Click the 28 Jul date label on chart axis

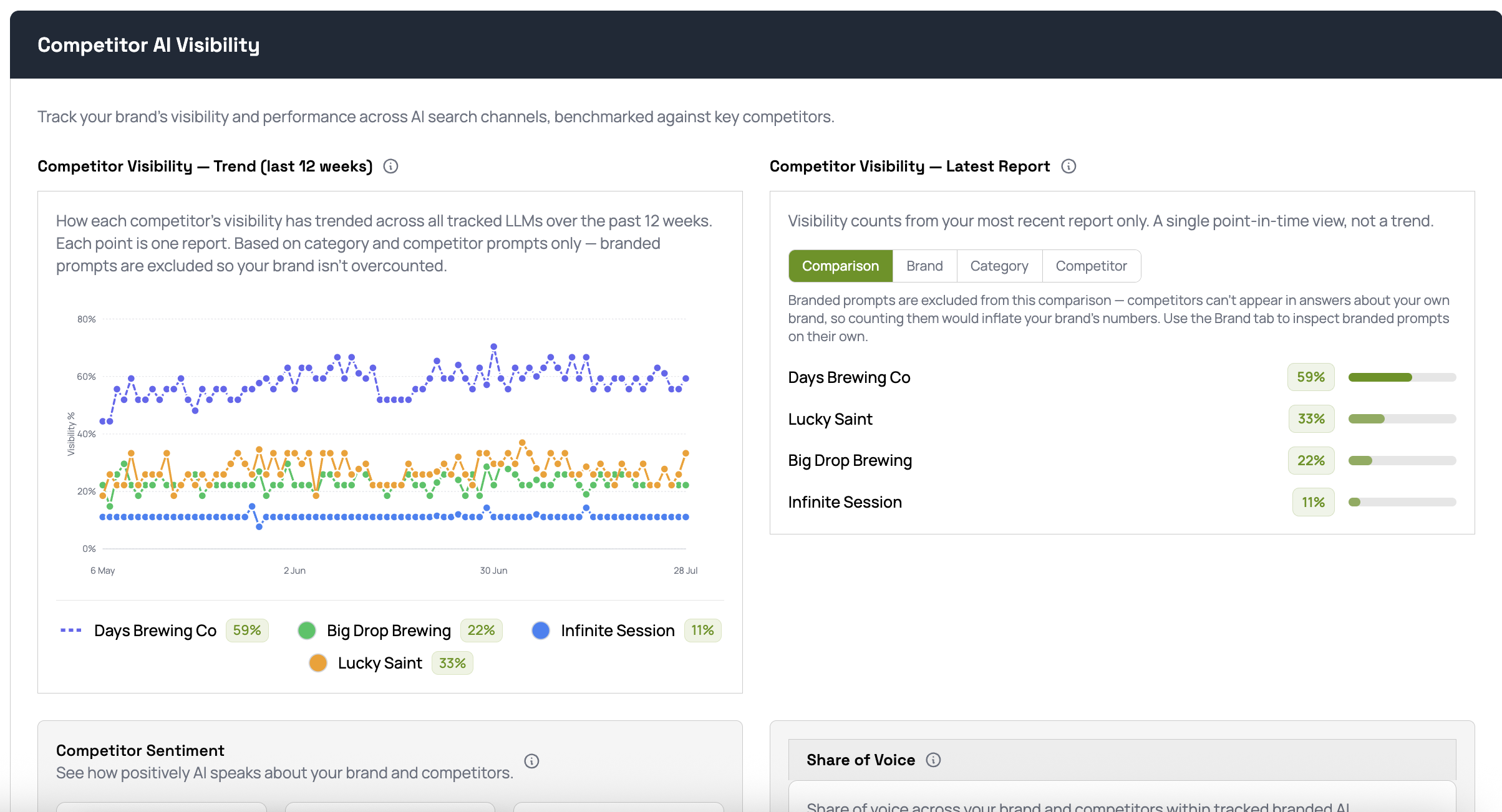point(686,571)
